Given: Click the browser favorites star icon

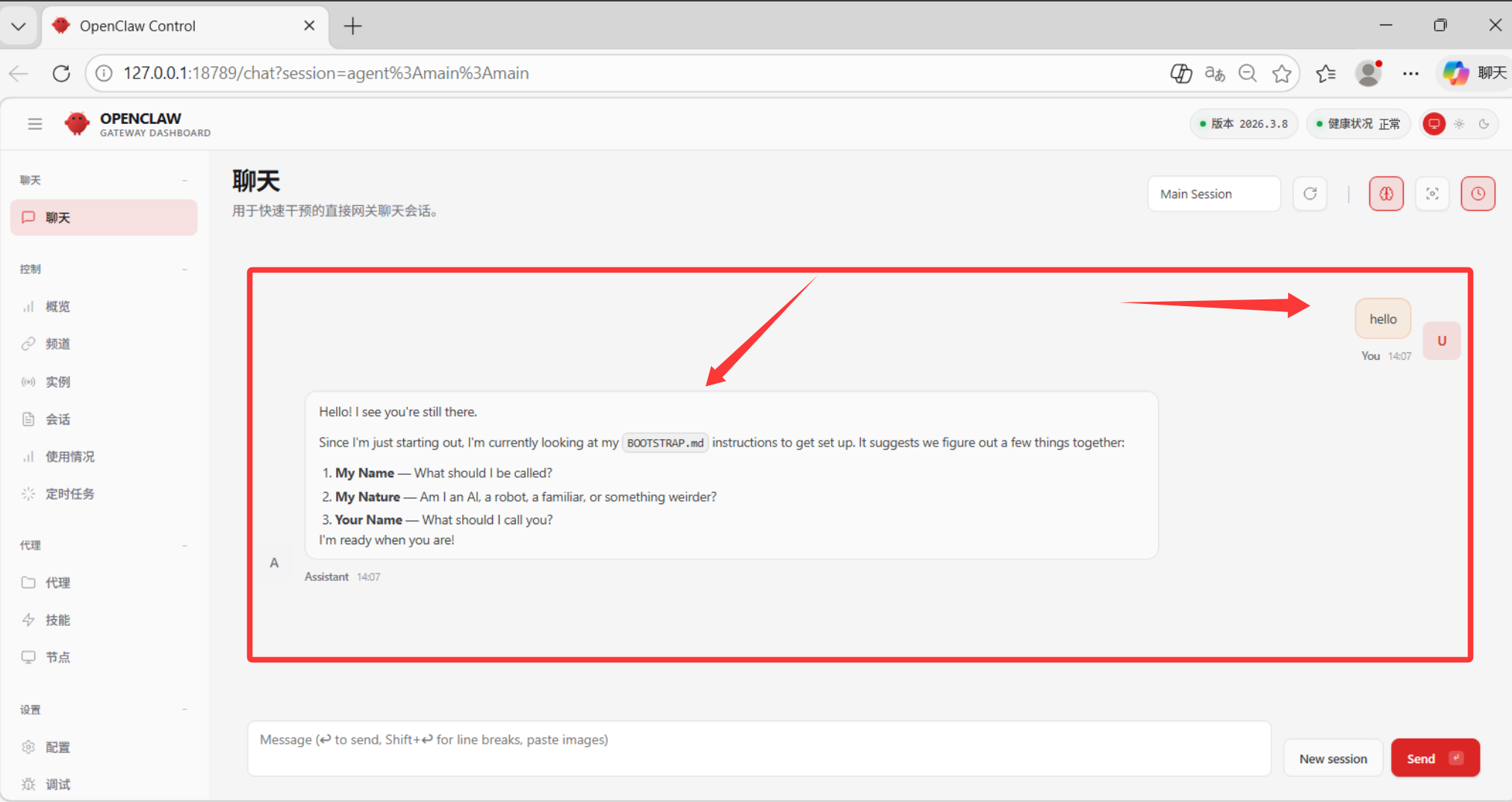Looking at the screenshot, I should 1282,73.
